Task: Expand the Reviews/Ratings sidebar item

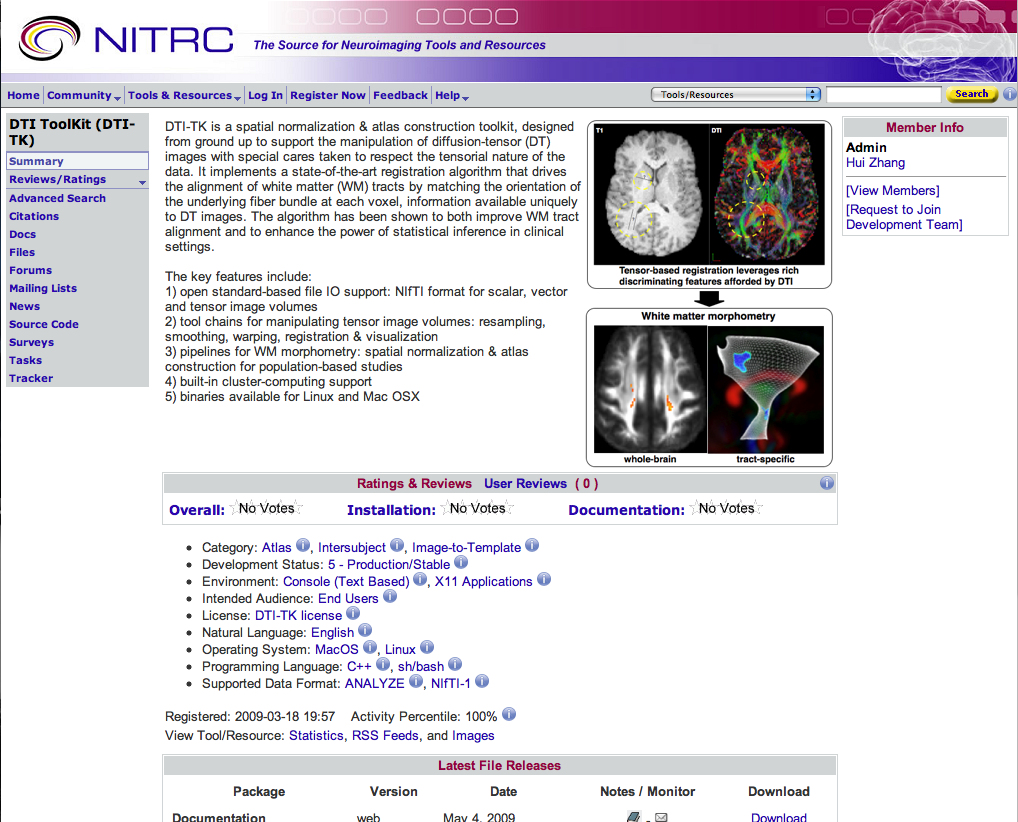Action: click(142, 182)
